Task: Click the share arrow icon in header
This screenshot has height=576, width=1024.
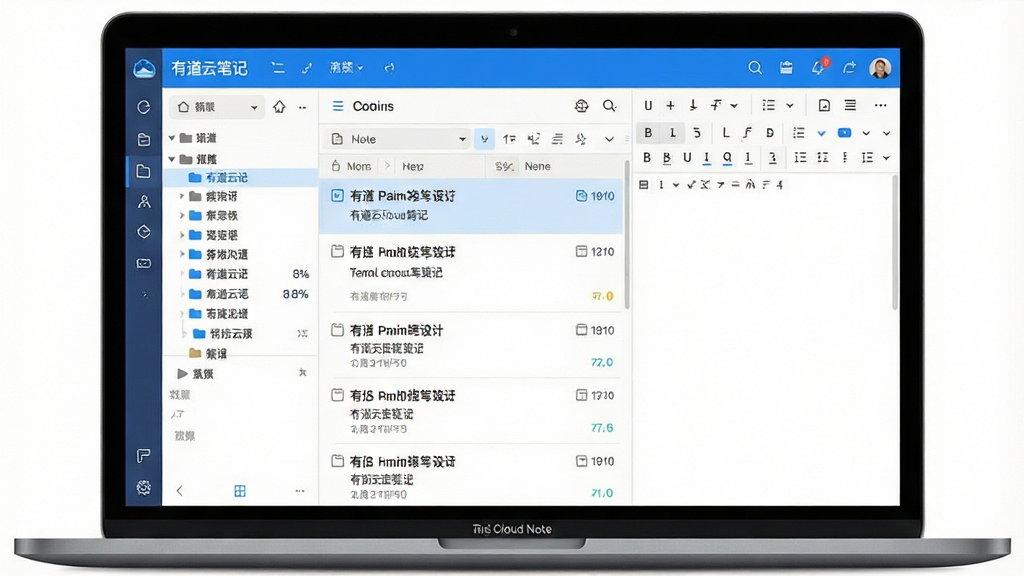Action: (x=849, y=67)
